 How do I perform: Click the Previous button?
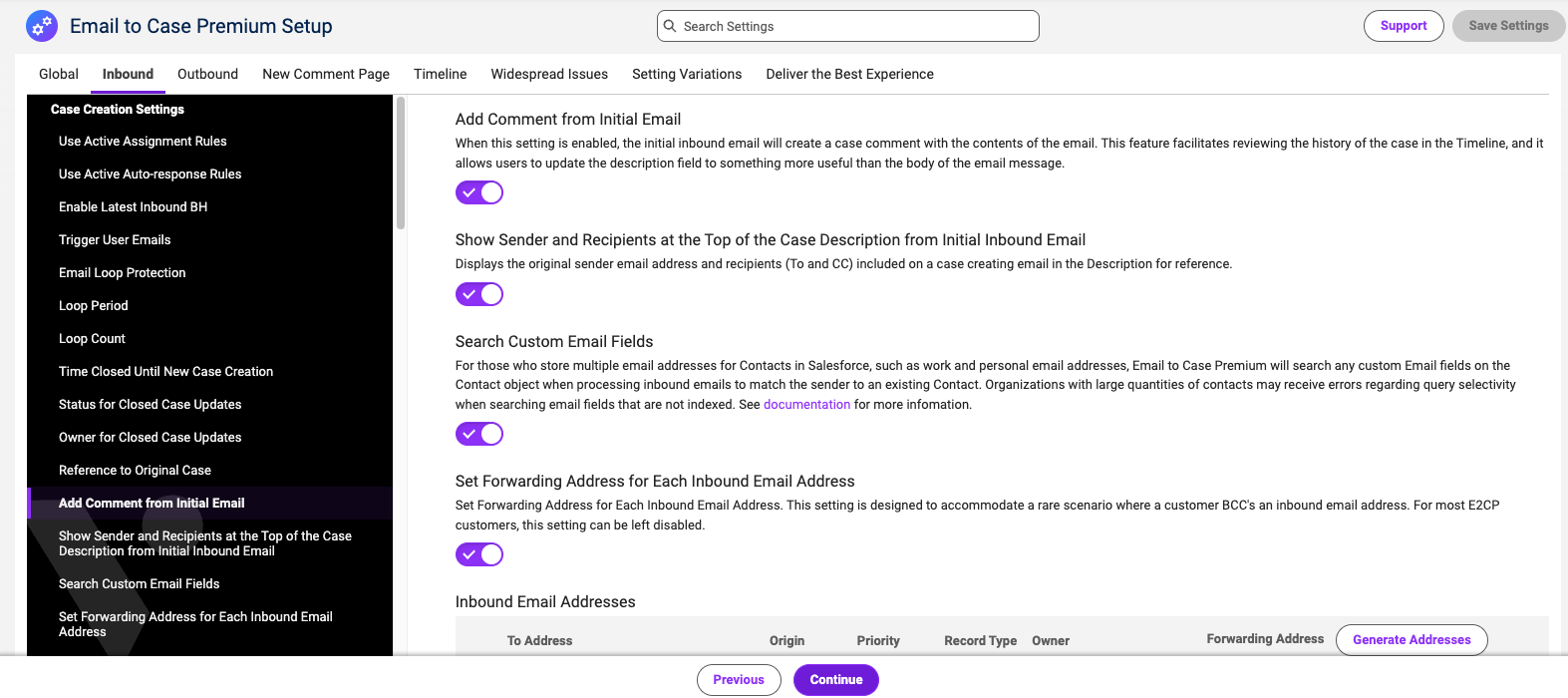[739, 680]
